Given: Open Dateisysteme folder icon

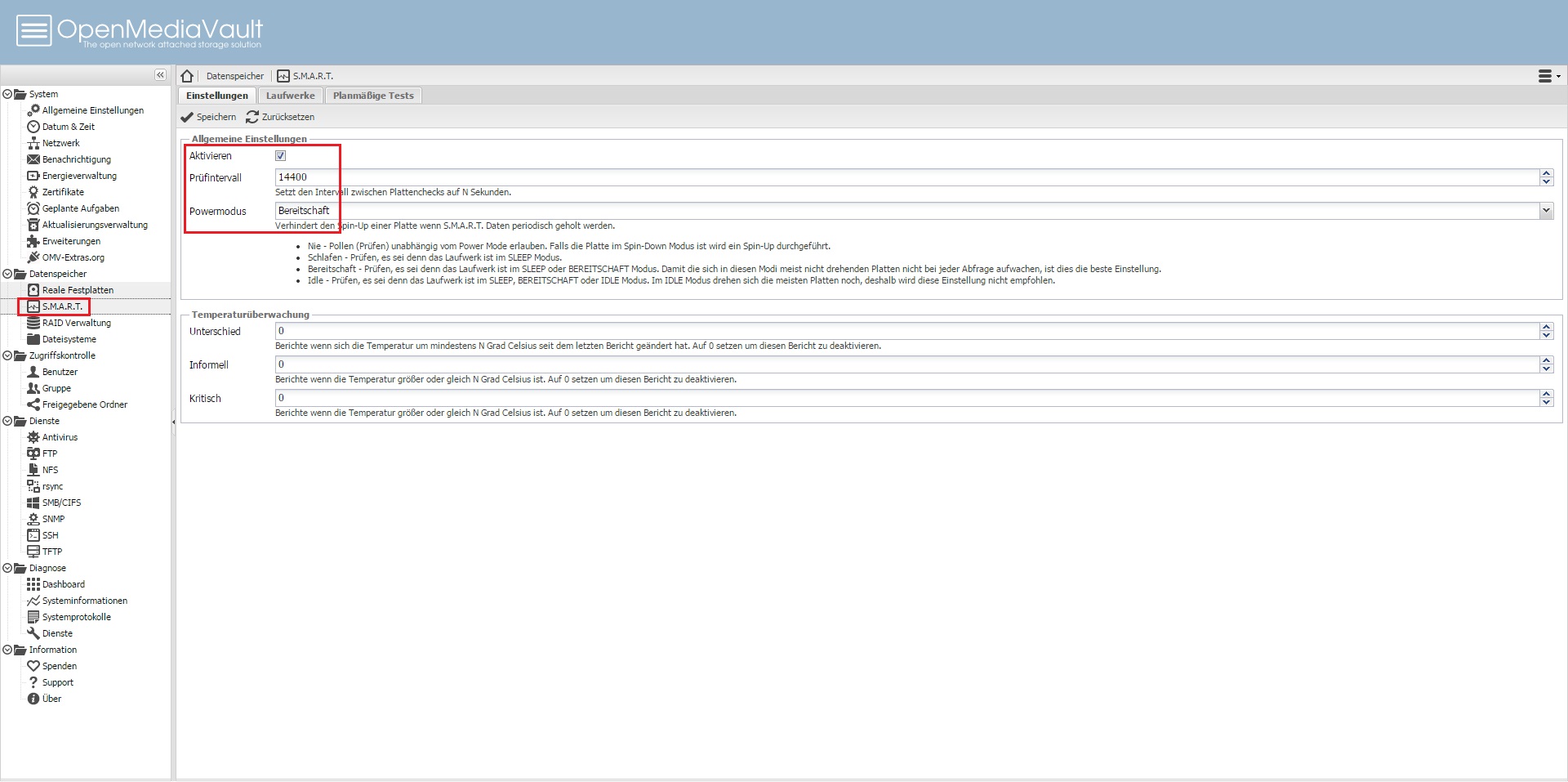Looking at the screenshot, I should click(33, 339).
